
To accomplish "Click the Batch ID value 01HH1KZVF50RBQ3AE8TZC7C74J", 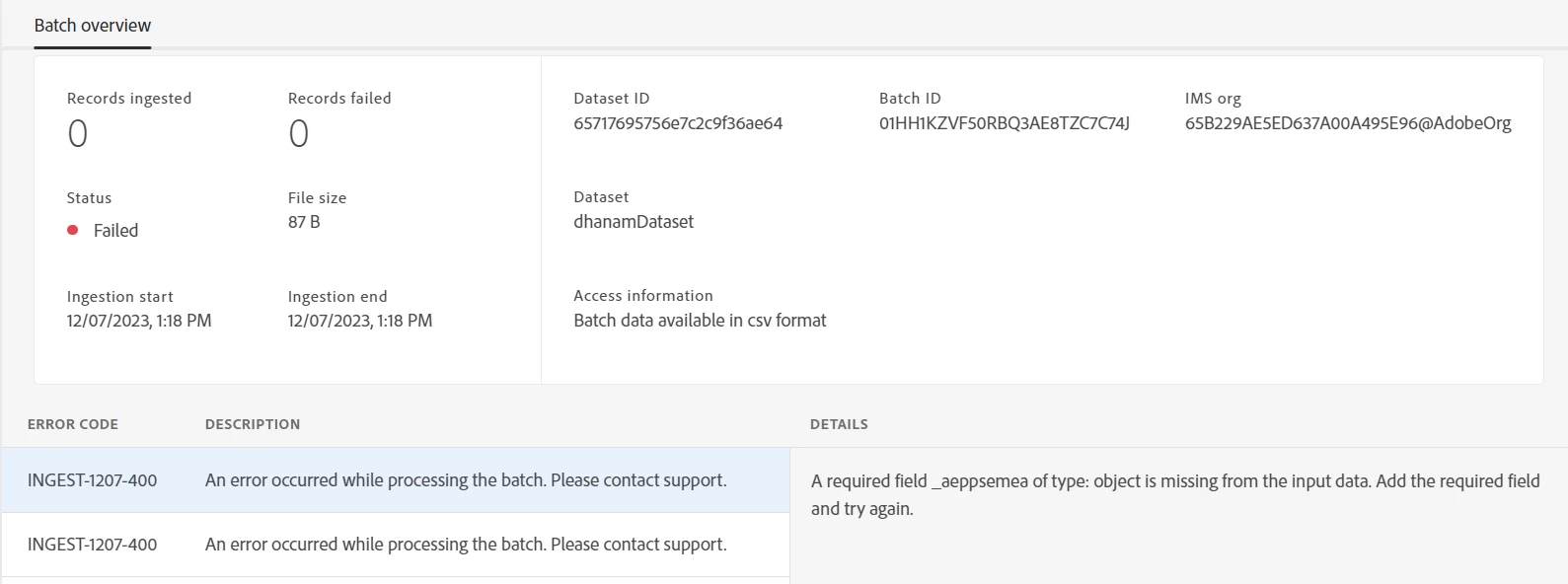I will click(1005, 123).
